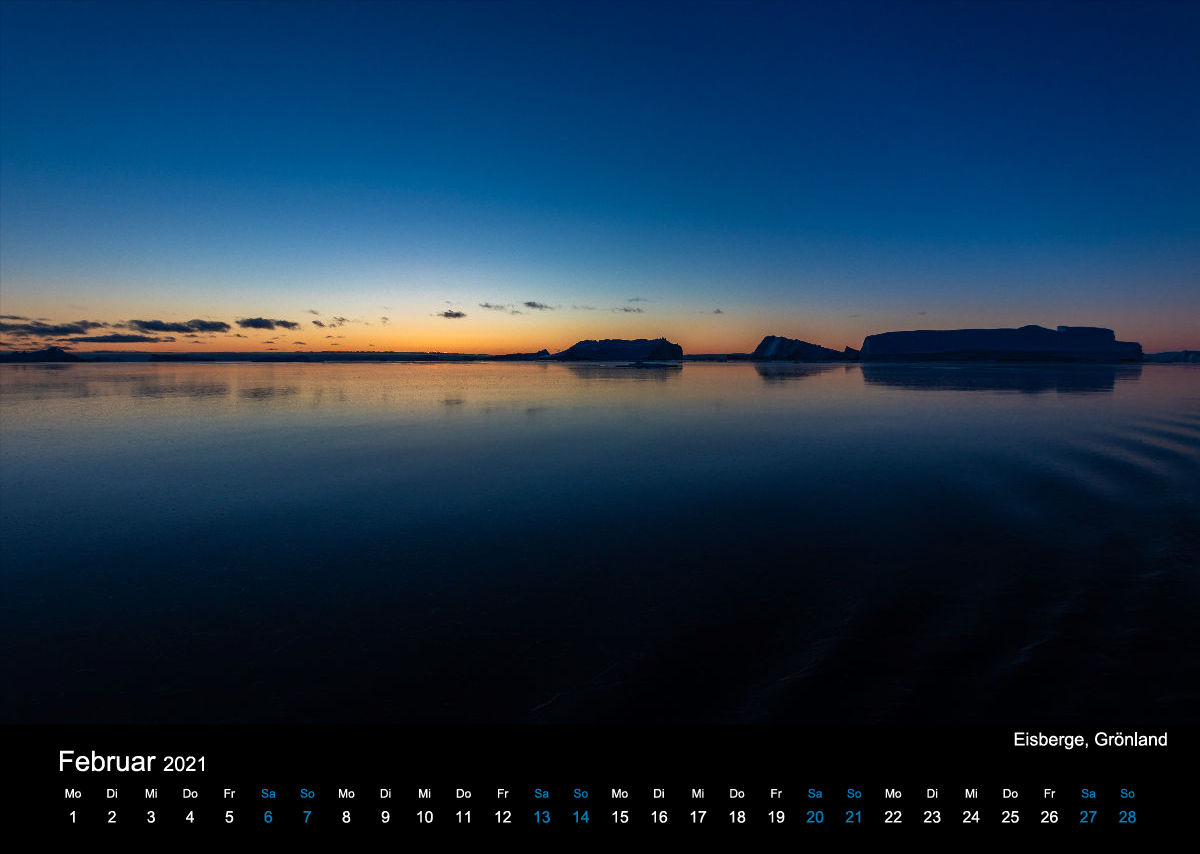Click day 22 in the calendar
The image size is (1200, 854).
pos(893,817)
